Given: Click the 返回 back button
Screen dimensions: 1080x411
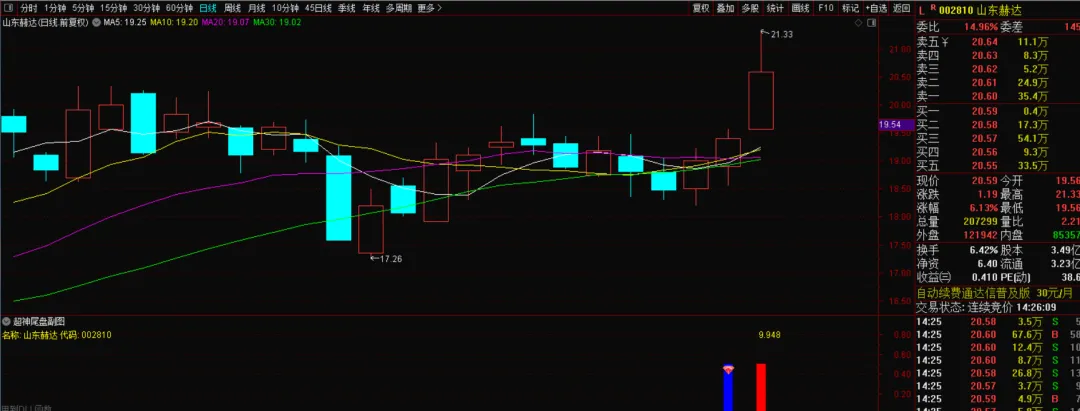Looking at the screenshot, I should pos(901,8).
